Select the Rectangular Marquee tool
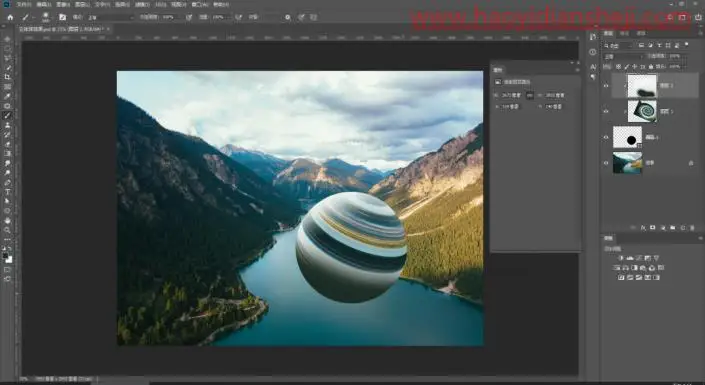The width and height of the screenshot is (705, 385). tap(7, 49)
